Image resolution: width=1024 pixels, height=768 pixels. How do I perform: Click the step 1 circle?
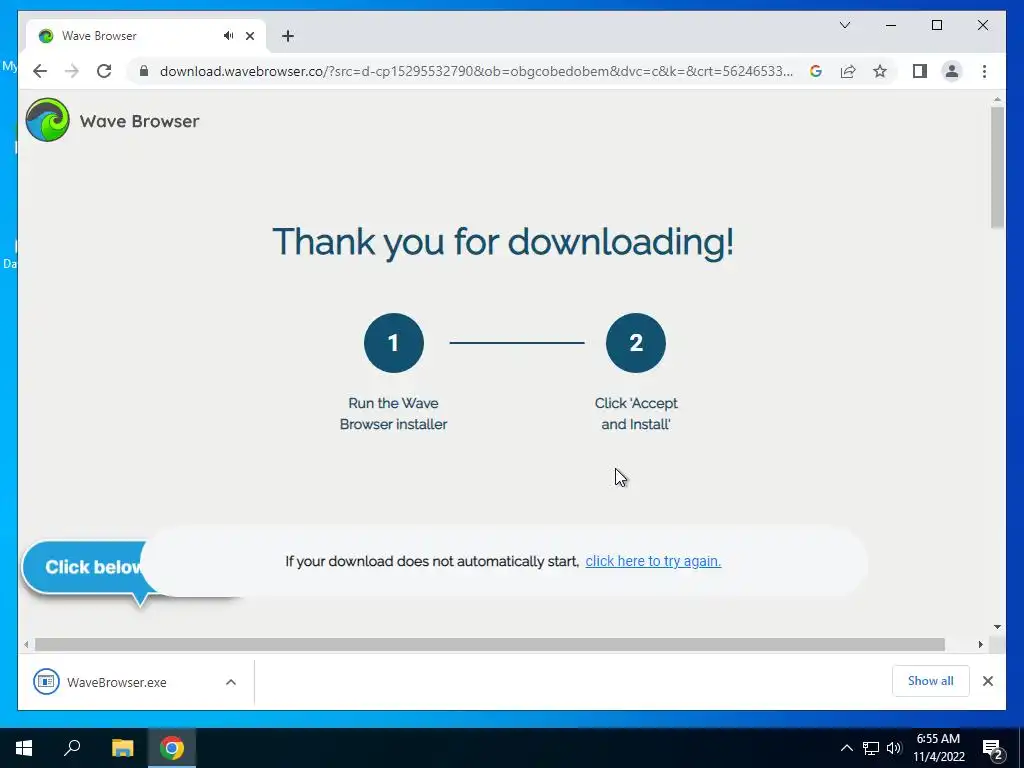point(394,343)
